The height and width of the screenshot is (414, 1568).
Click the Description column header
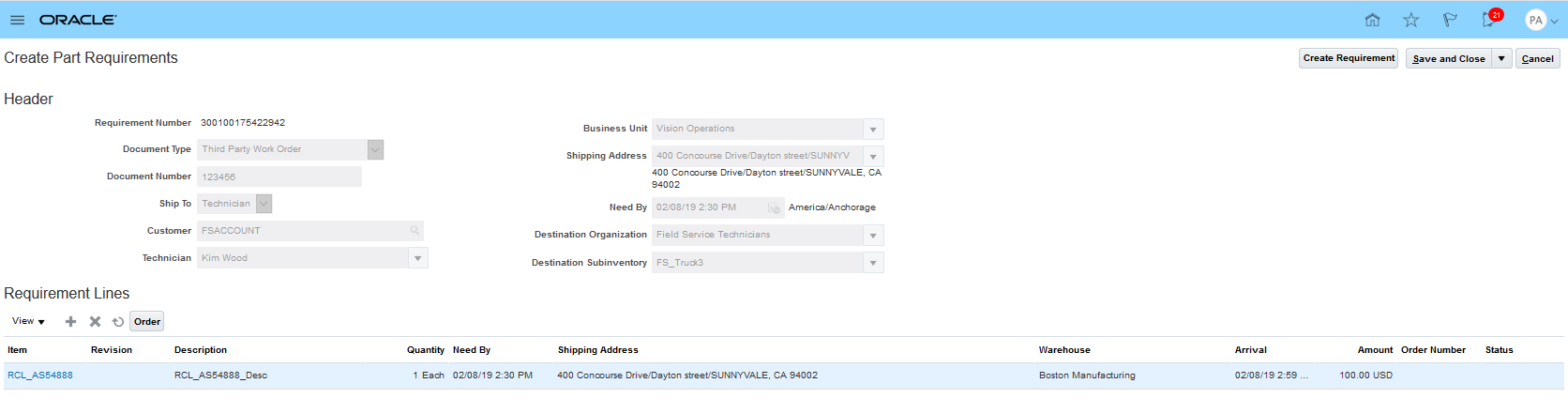coord(201,350)
